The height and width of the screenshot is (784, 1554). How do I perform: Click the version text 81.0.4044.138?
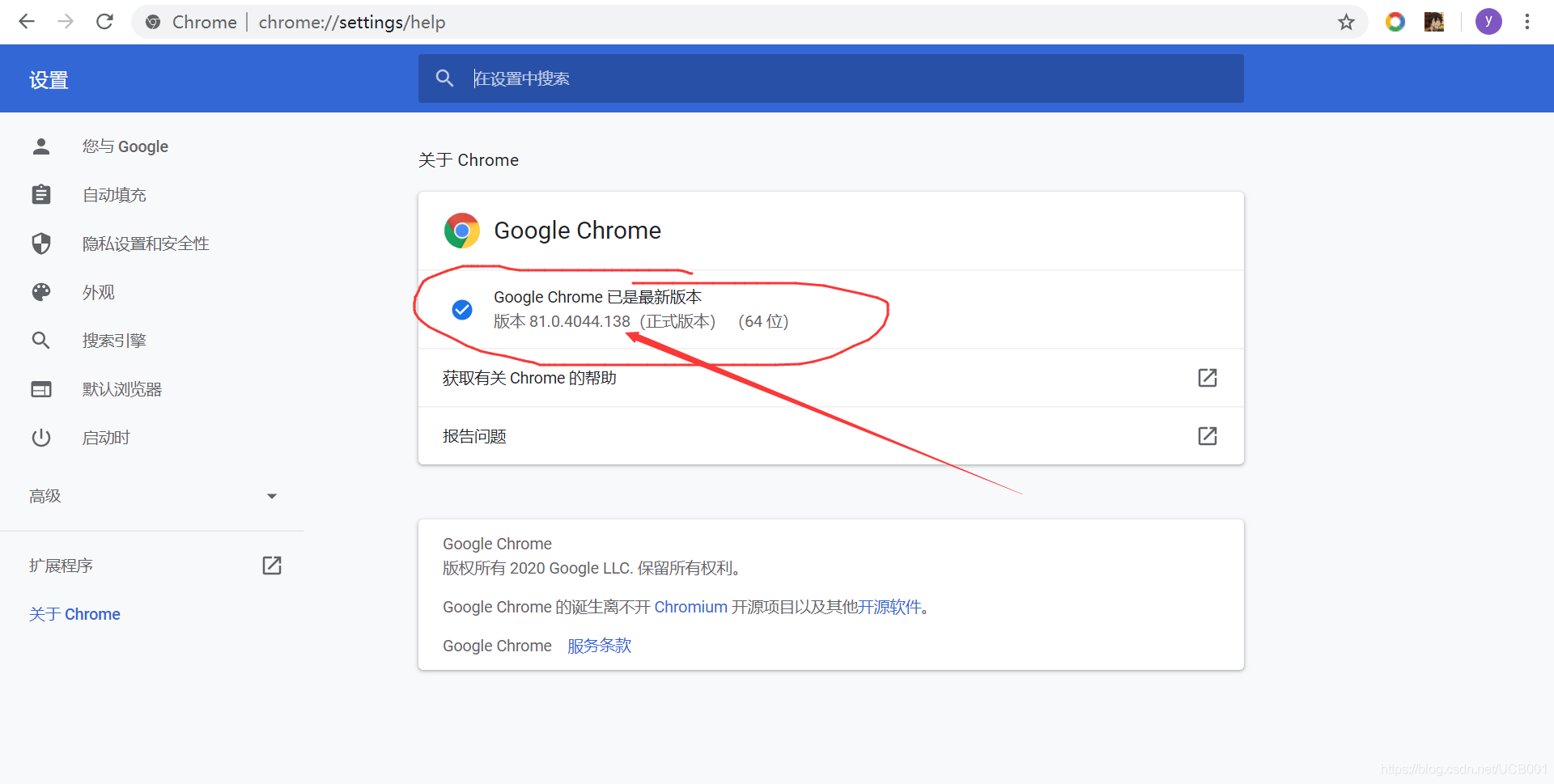[580, 321]
